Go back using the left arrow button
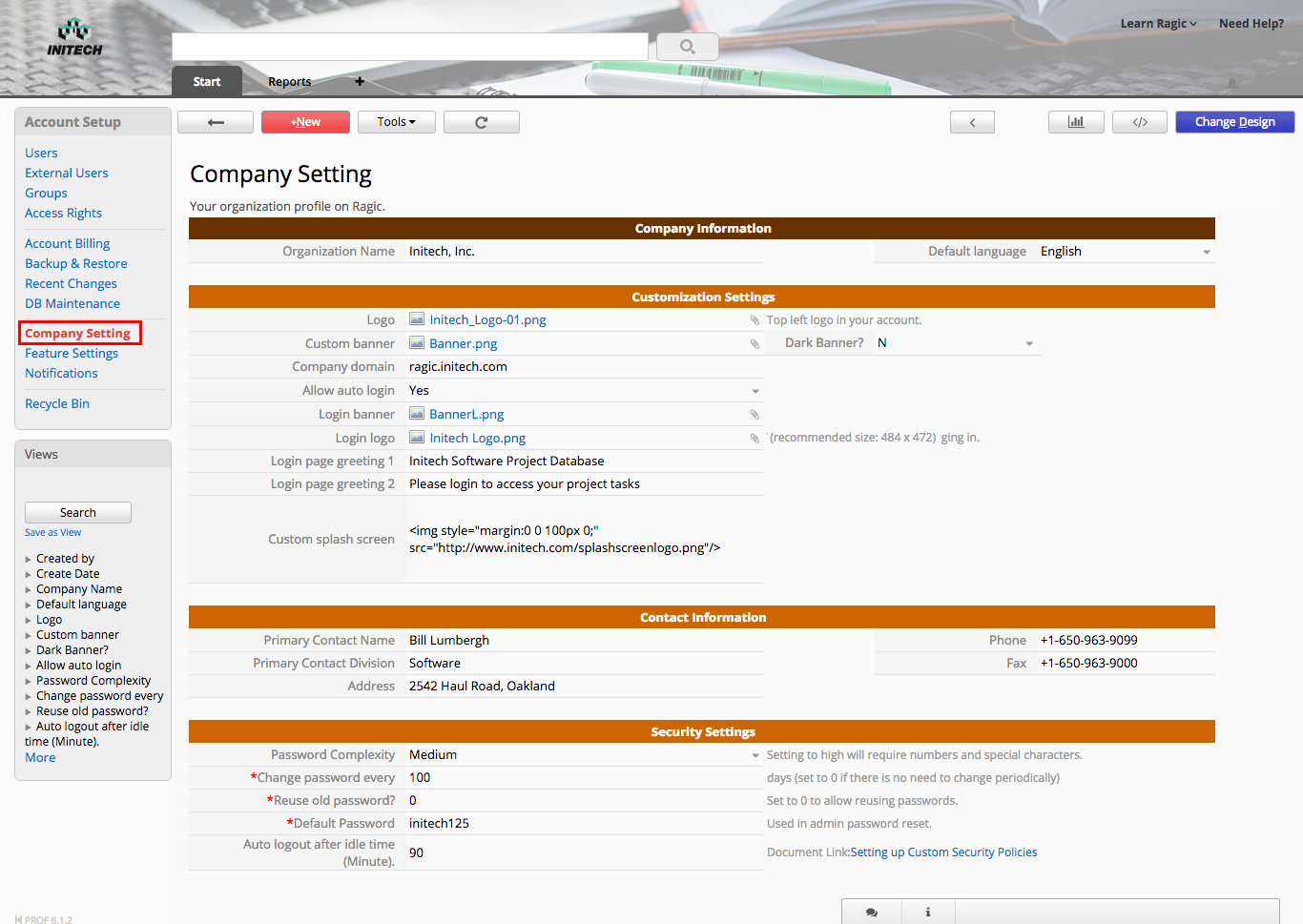Screen dimensions: 1303x924 [216, 122]
